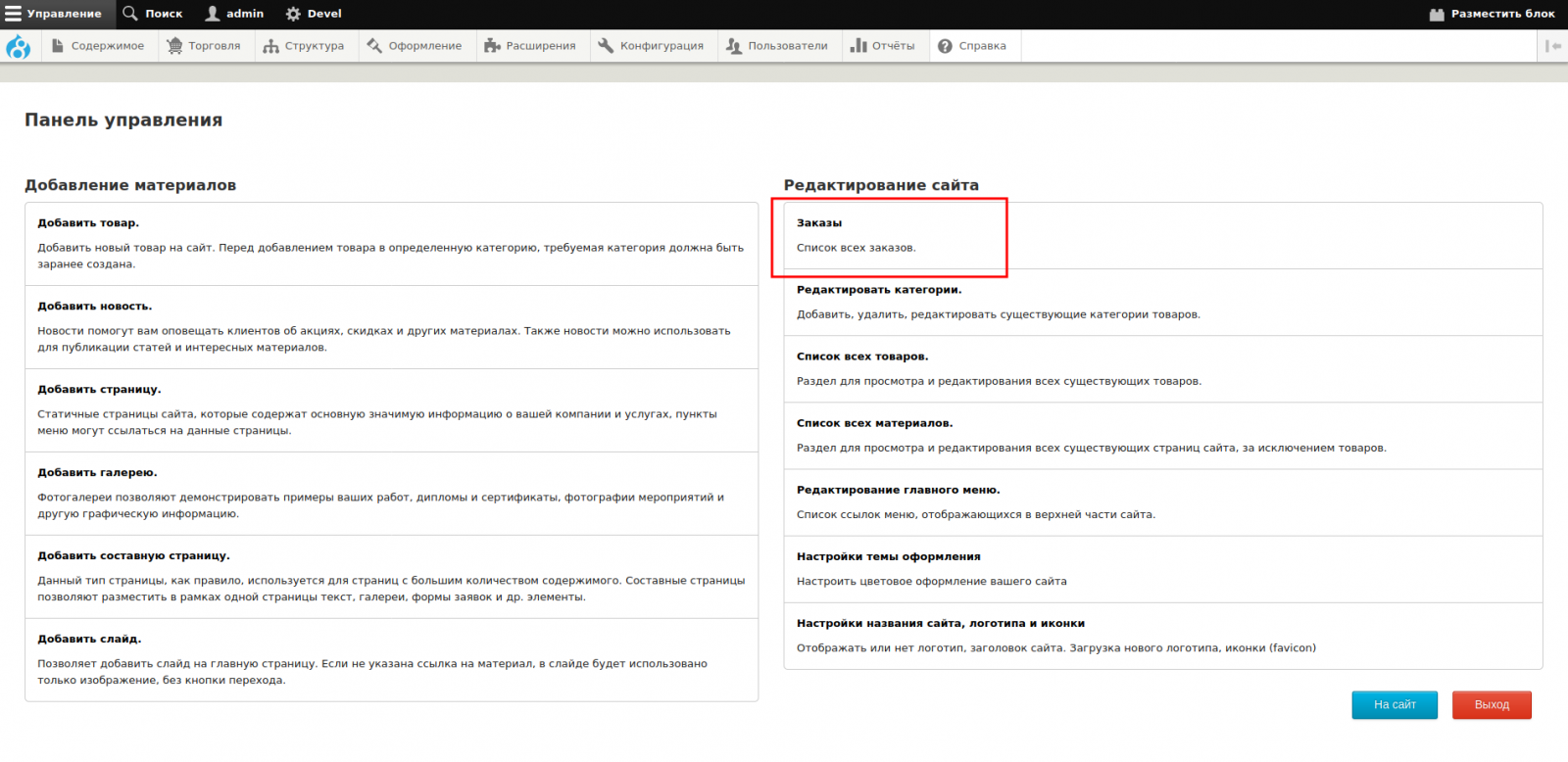Click the puzzle icon beside Расширения

coord(492,46)
